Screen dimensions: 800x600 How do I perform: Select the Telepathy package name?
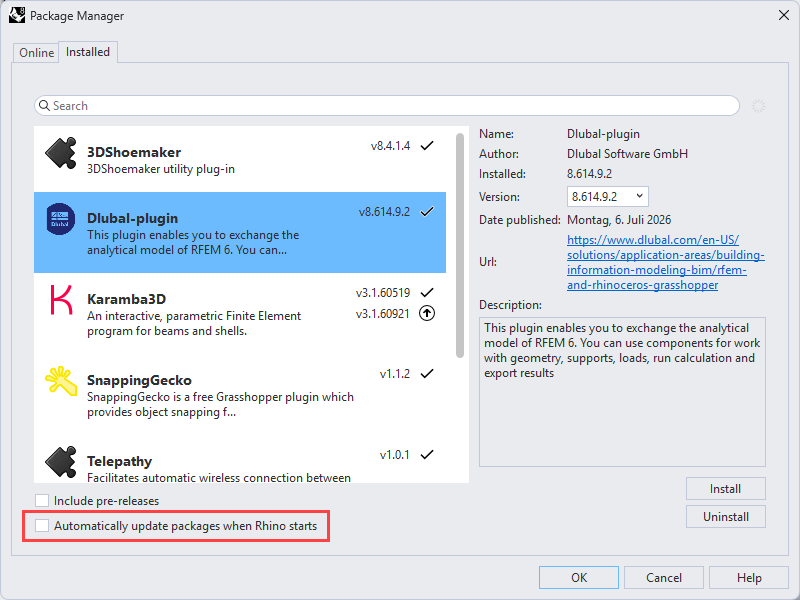click(119, 461)
